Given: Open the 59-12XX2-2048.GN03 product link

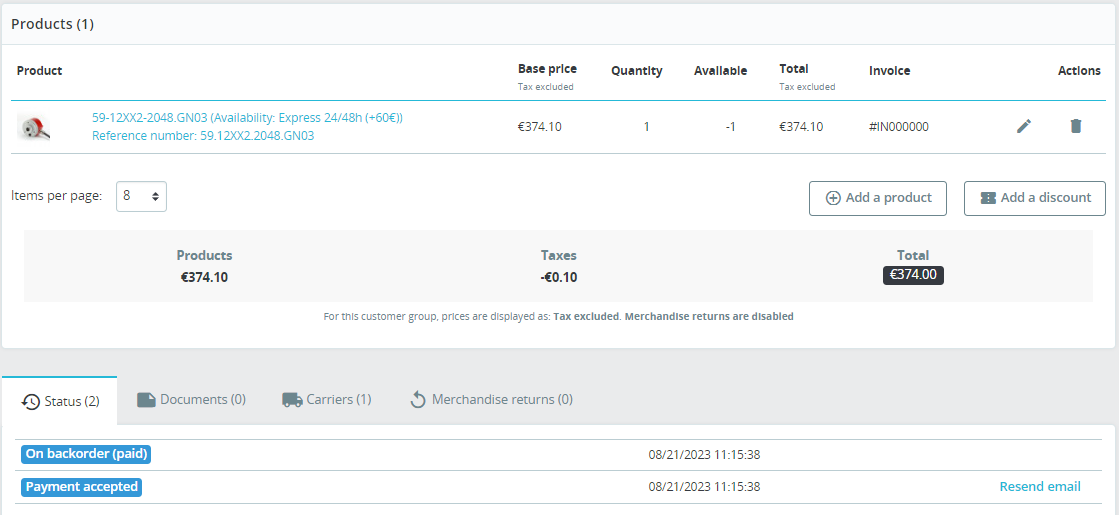Looking at the screenshot, I should [x=247, y=118].
